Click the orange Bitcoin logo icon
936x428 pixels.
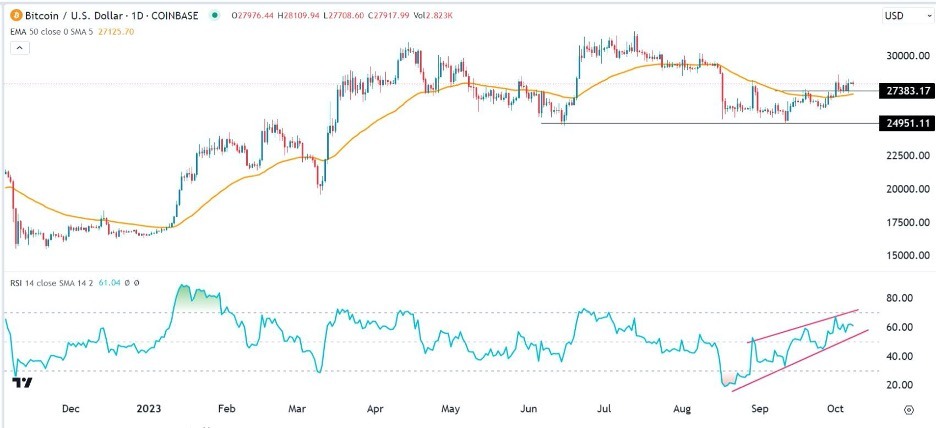(14, 15)
